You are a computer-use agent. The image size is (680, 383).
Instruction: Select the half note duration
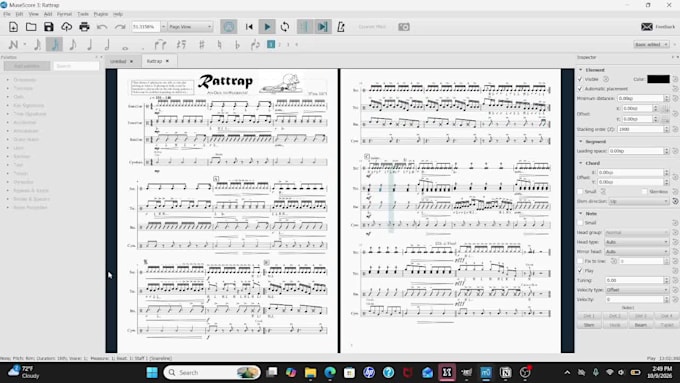tap(107, 45)
